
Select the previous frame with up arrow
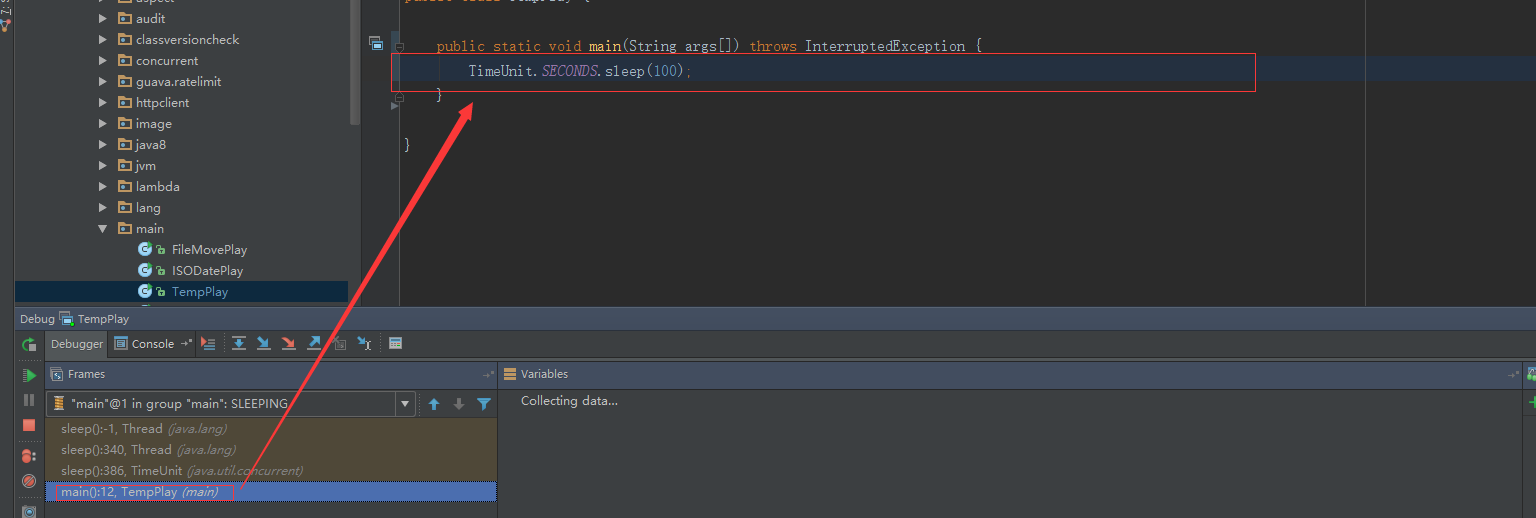pyautogui.click(x=434, y=404)
